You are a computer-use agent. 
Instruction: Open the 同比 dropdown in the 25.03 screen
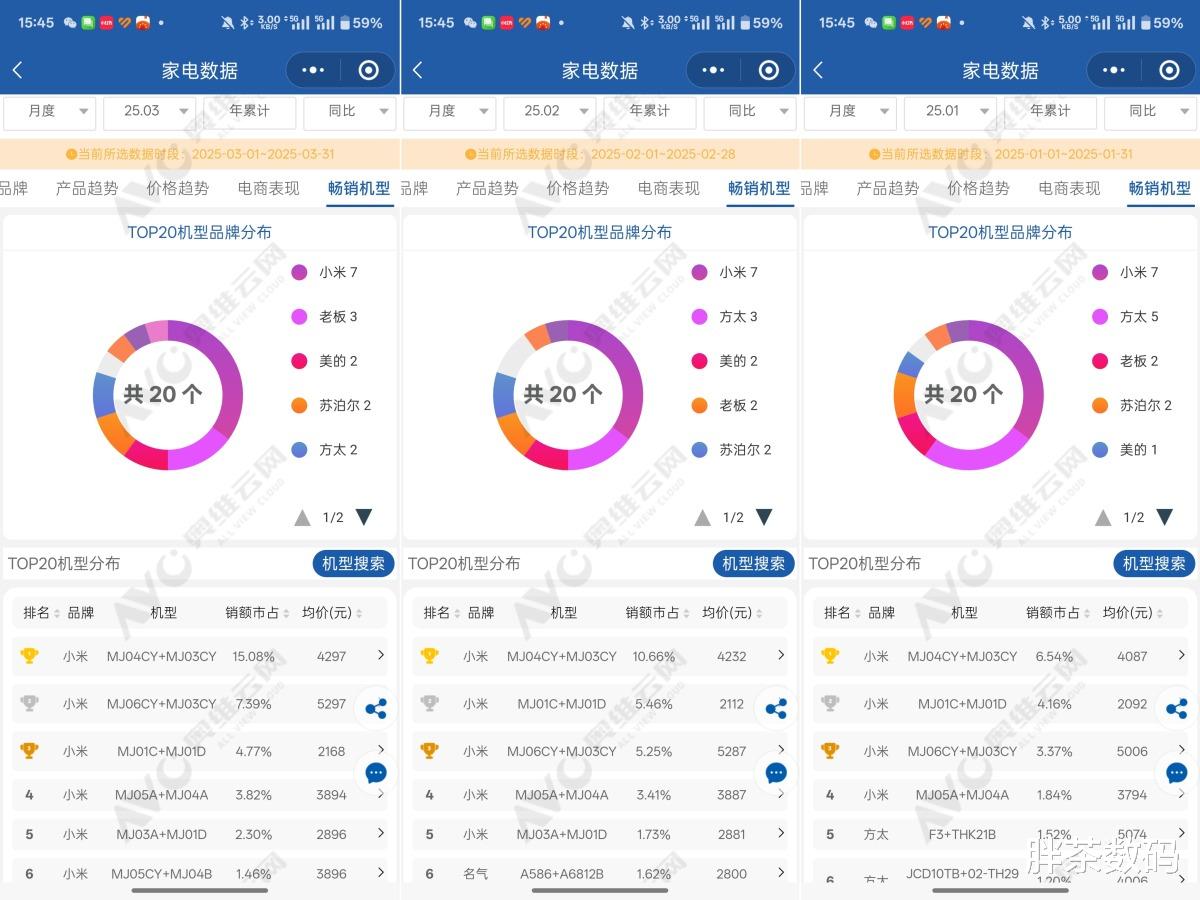click(x=349, y=111)
